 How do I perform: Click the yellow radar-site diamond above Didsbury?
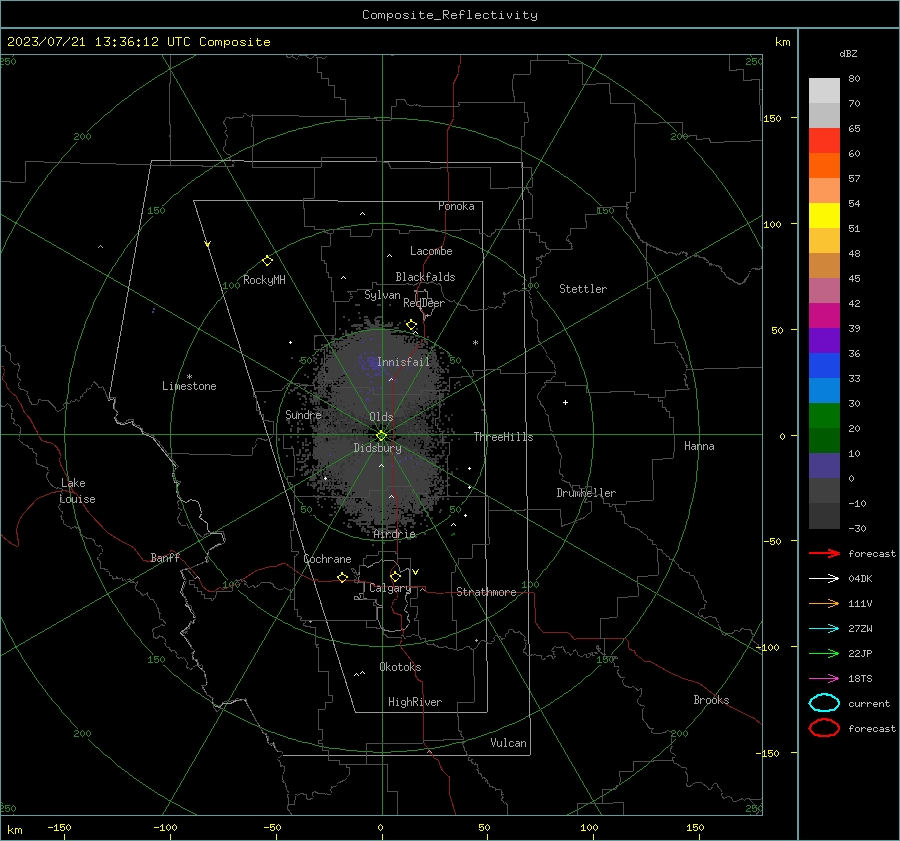click(381, 436)
